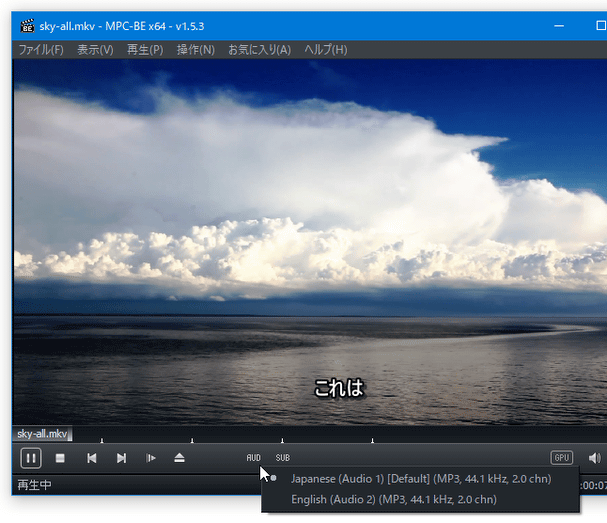Viewport: 607px width, 523px height.
Task: Open the 表示(V) menu
Action: point(95,50)
